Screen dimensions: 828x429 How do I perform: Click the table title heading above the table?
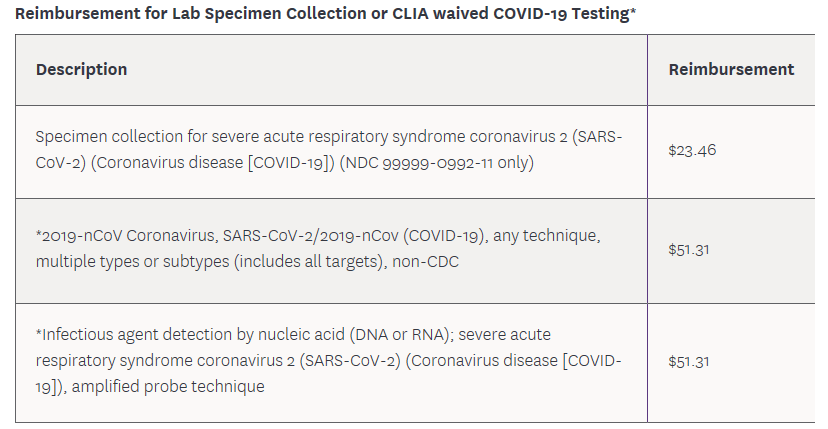pyautogui.click(x=326, y=12)
